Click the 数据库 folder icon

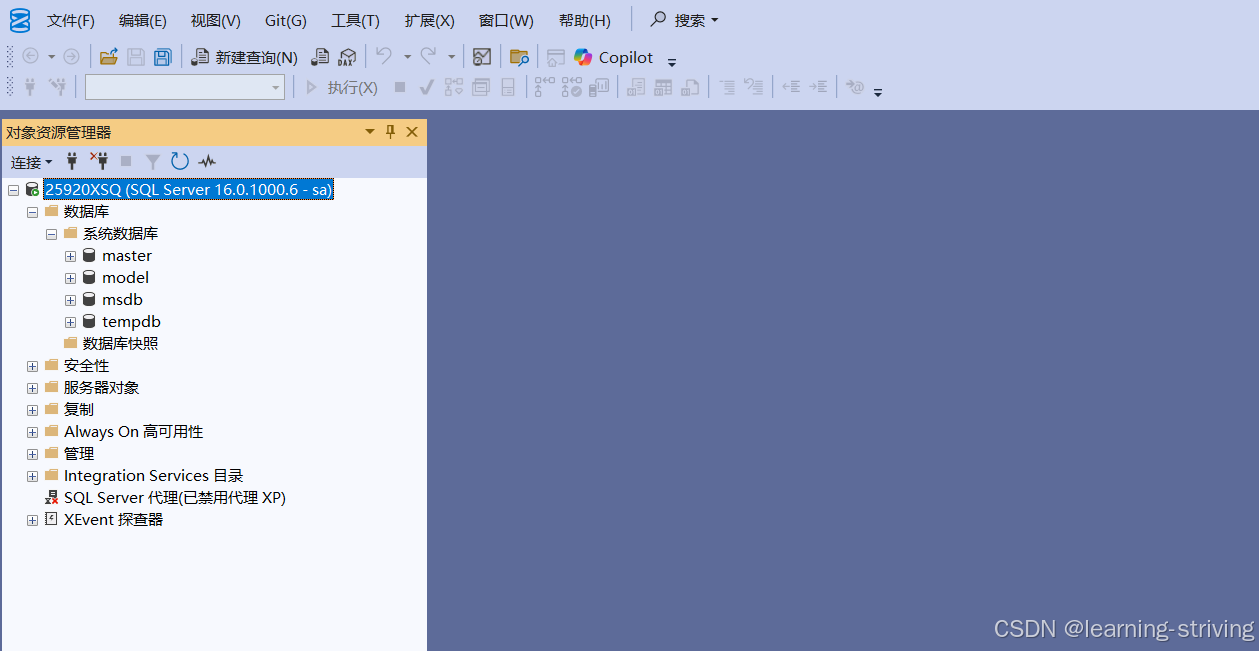coord(52,211)
